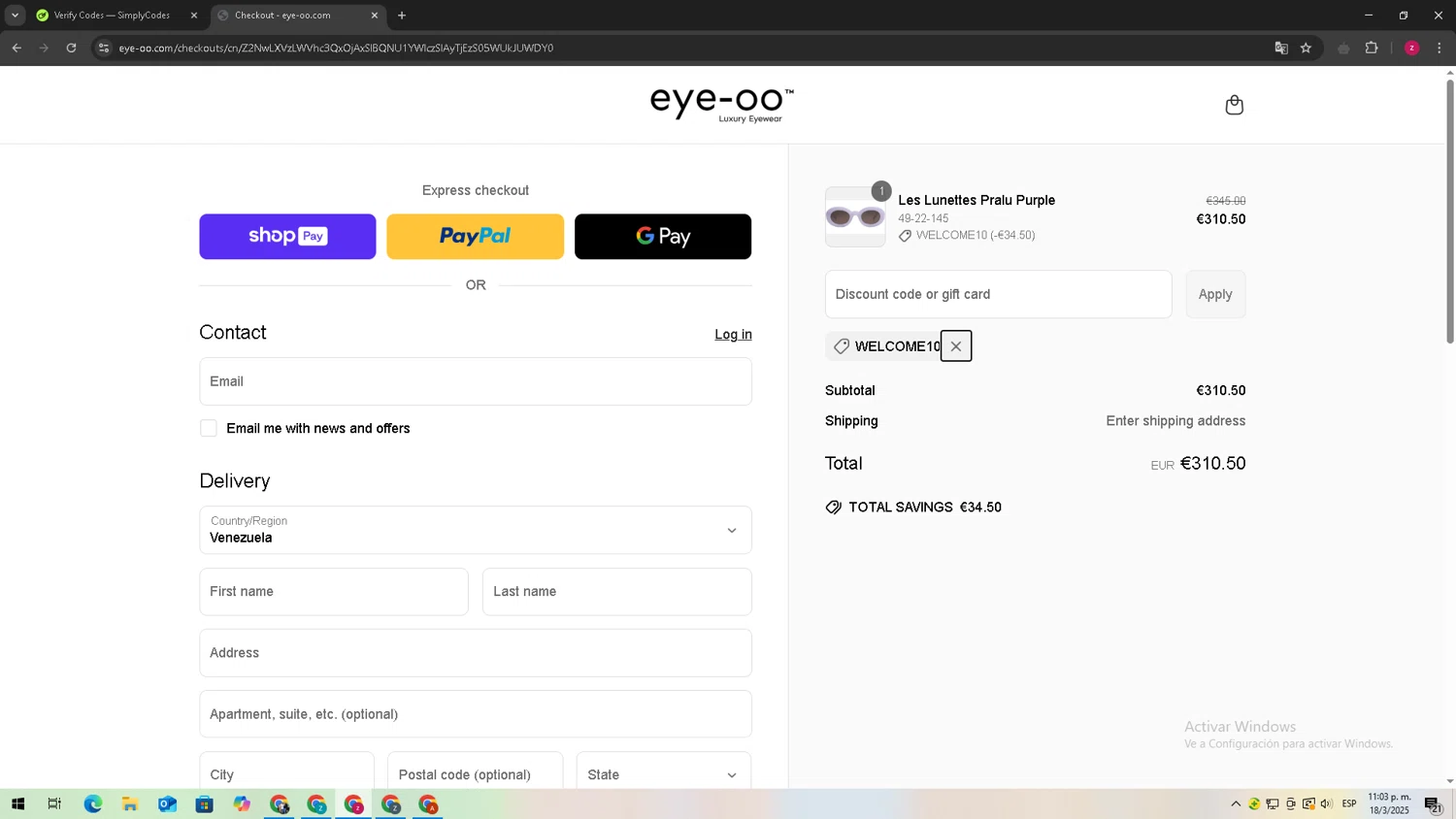Screen dimensions: 1456x819
Task: Open the tab search dropdown arrow
Action: click(x=15, y=16)
